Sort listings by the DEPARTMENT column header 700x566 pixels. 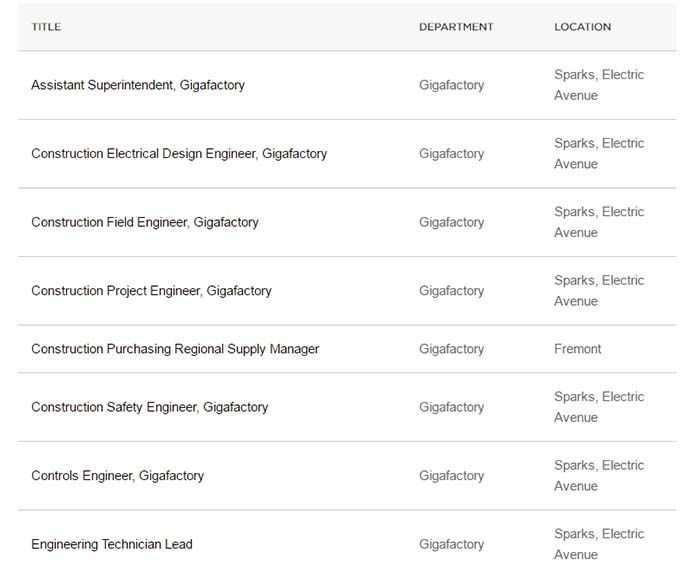point(456,27)
